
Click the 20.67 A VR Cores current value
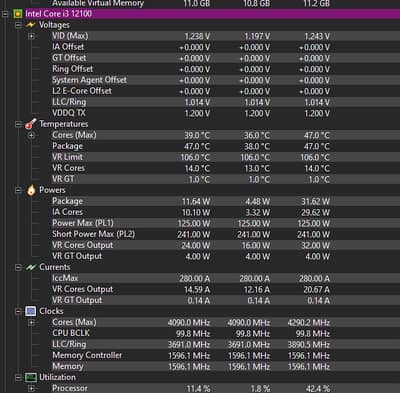click(x=316, y=290)
